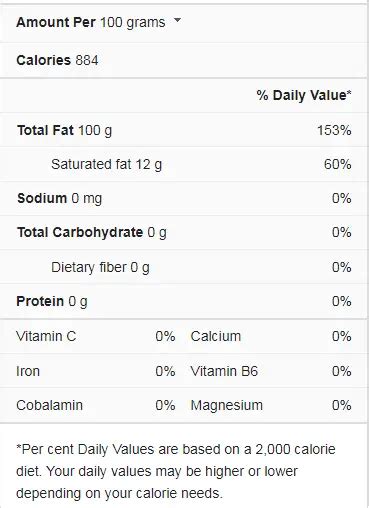This screenshot has width=369, height=508.
Task: Click the Protein 0 g row
Action: [x=183, y=301]
